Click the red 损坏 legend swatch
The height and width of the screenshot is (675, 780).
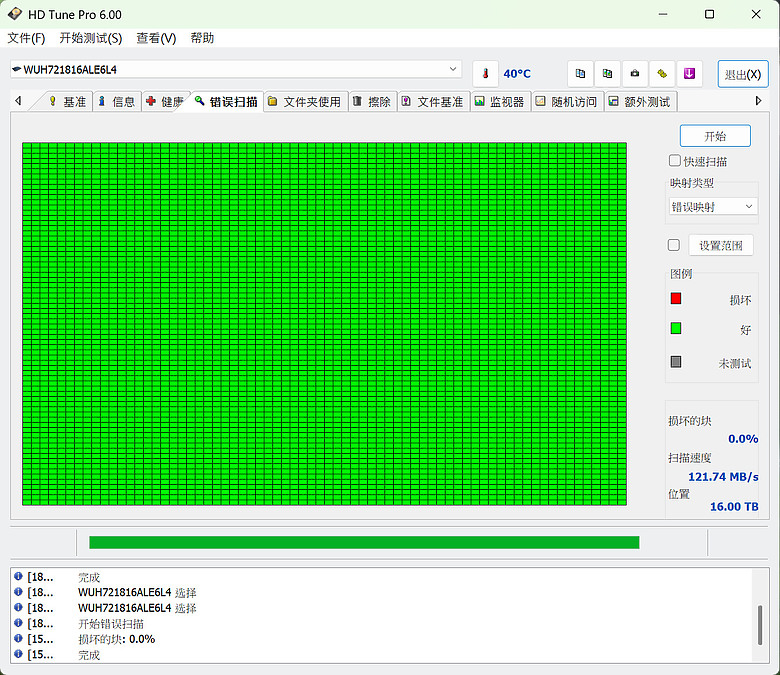(676, 298)
